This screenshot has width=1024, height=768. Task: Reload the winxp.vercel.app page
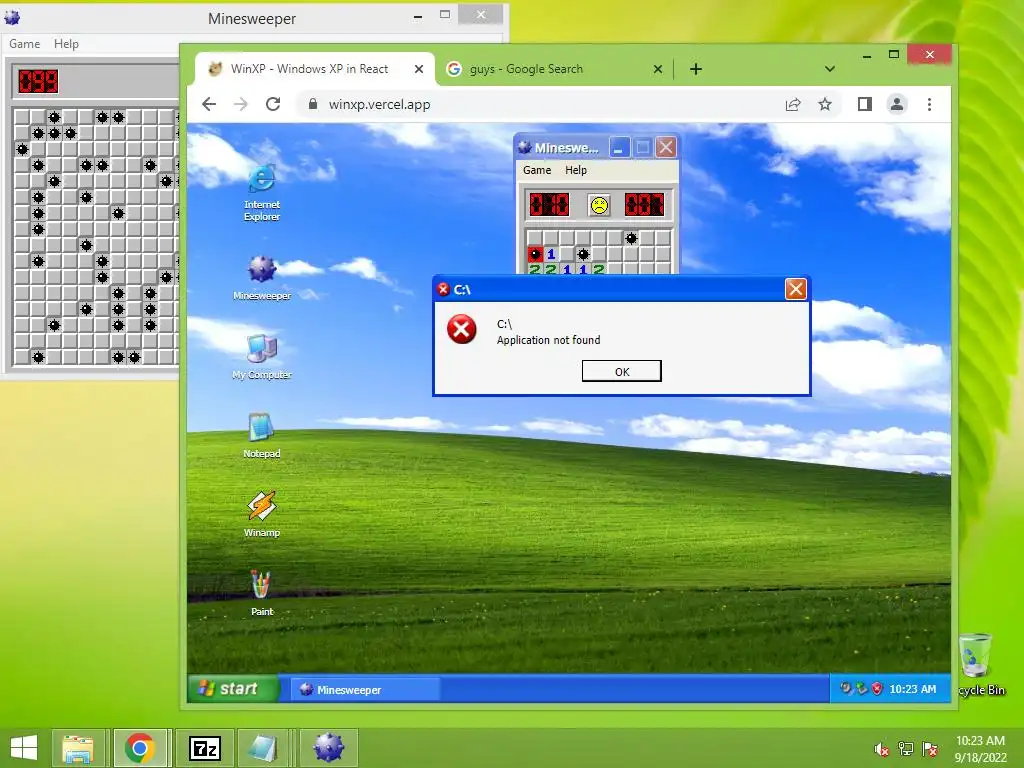coord(273,104)
